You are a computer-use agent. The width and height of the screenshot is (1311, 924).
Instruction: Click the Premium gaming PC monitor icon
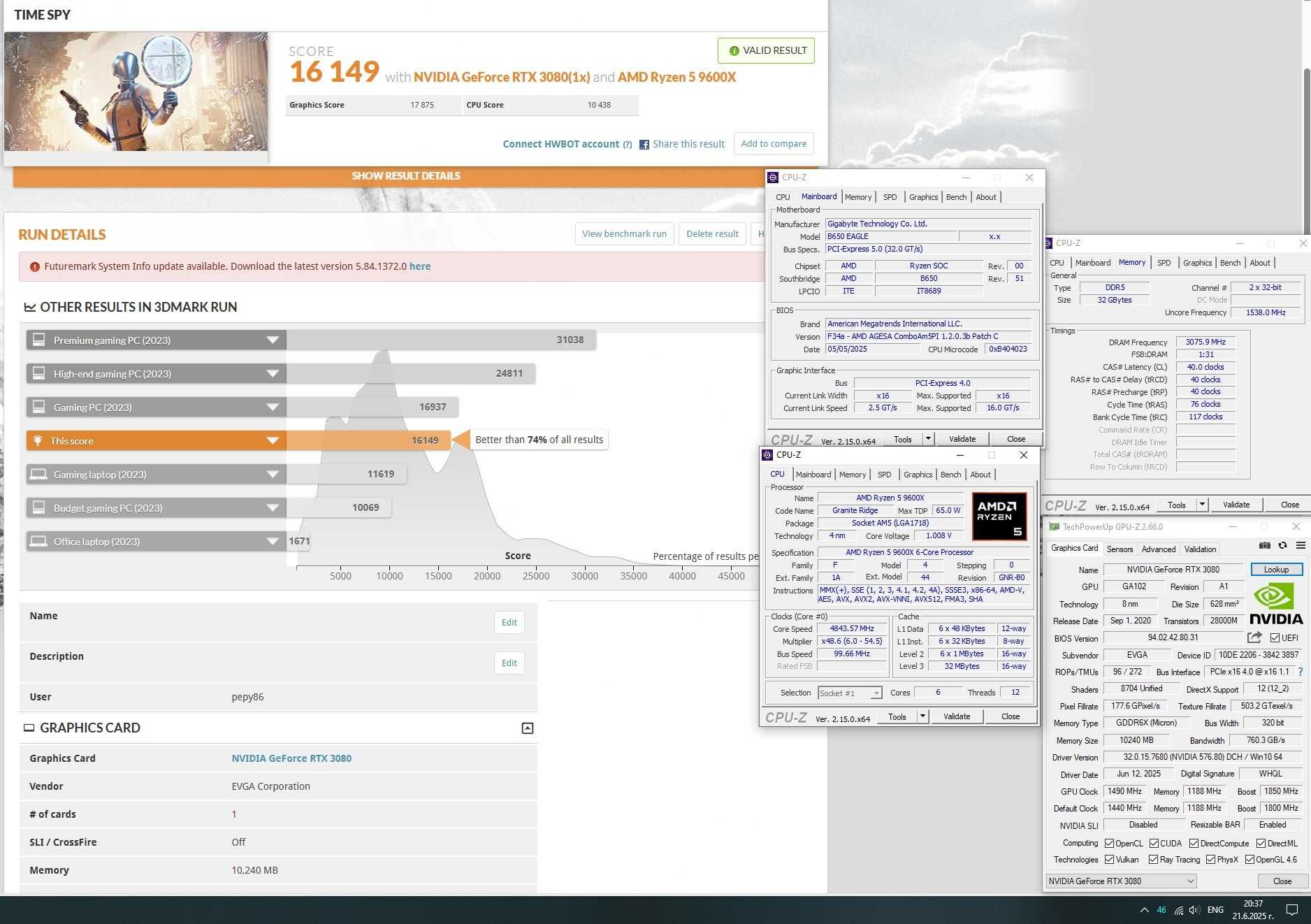tap(39, 340)
